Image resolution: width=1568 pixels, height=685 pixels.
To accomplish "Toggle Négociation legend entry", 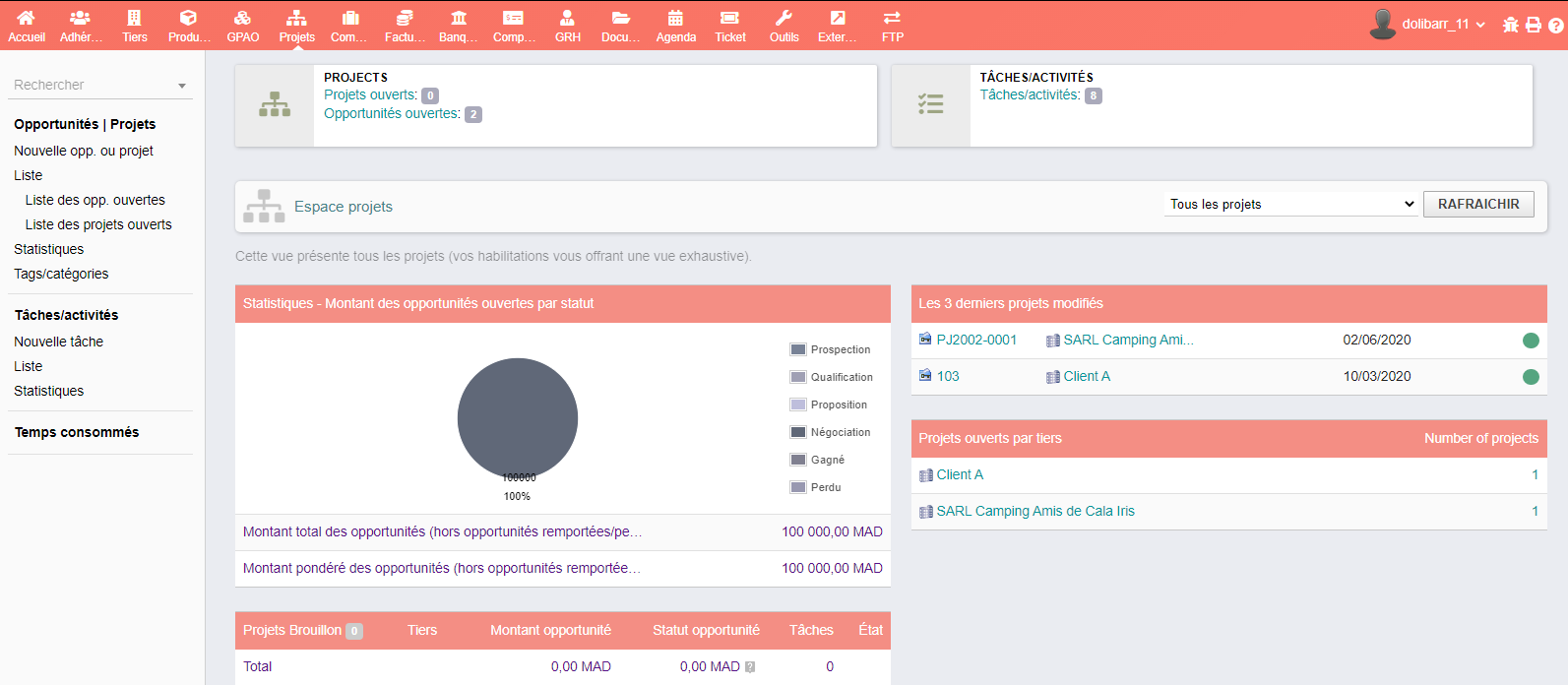I will pyautogui.click(x=831, y=432).
